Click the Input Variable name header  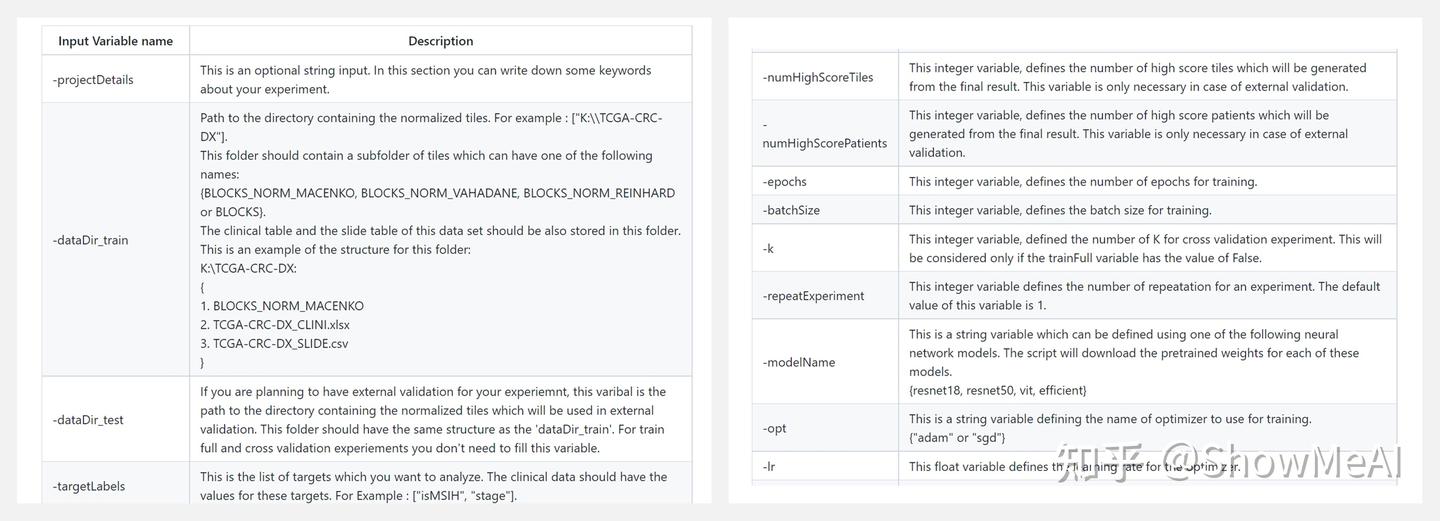[x=115, y=41]
